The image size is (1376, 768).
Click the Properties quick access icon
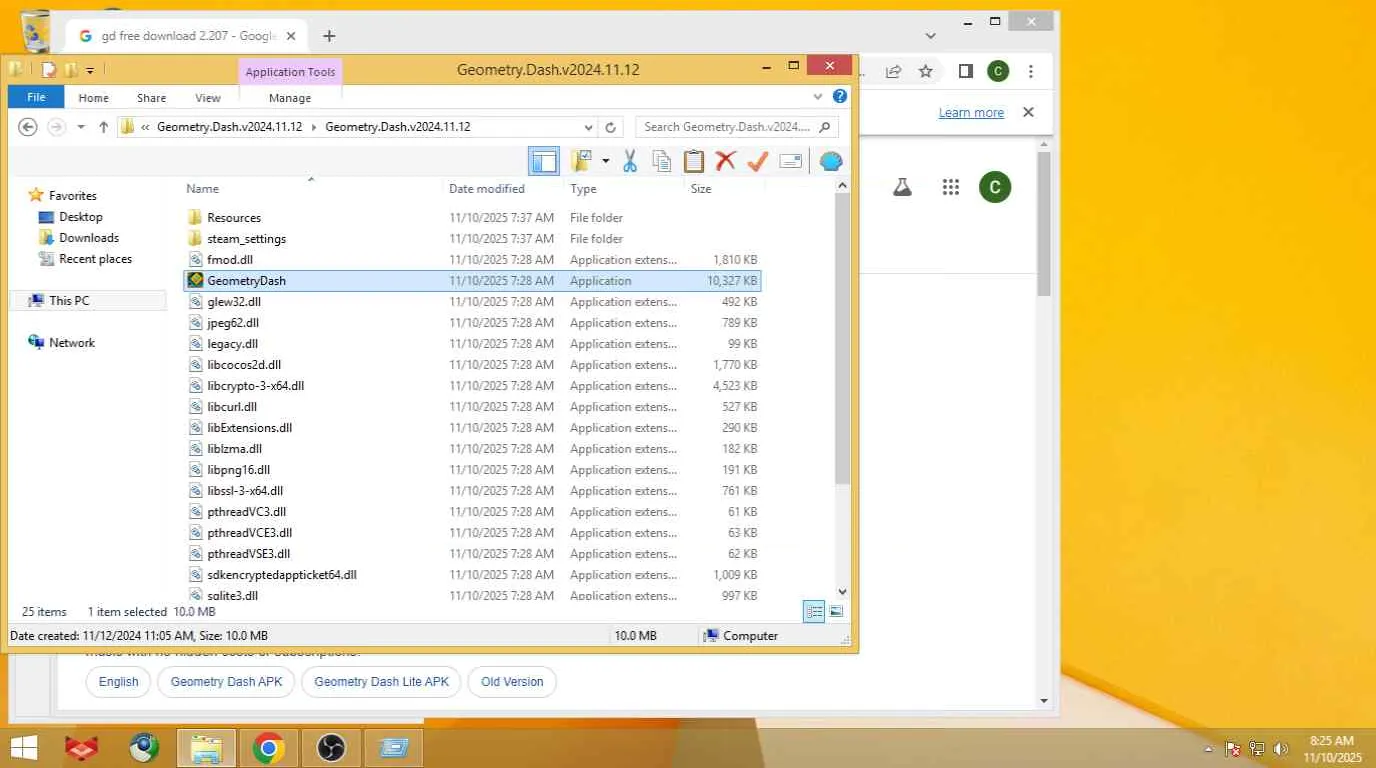coord(49,70)
